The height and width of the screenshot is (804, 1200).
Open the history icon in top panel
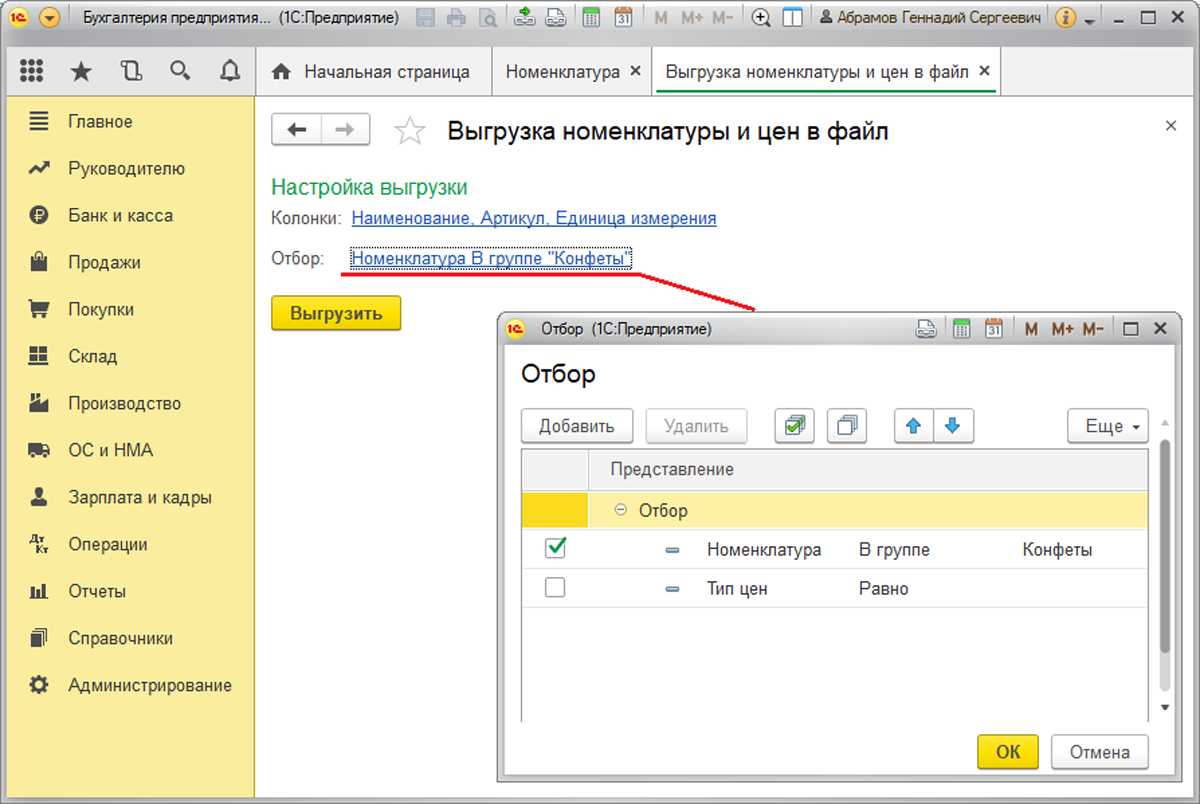click(131, 71)
